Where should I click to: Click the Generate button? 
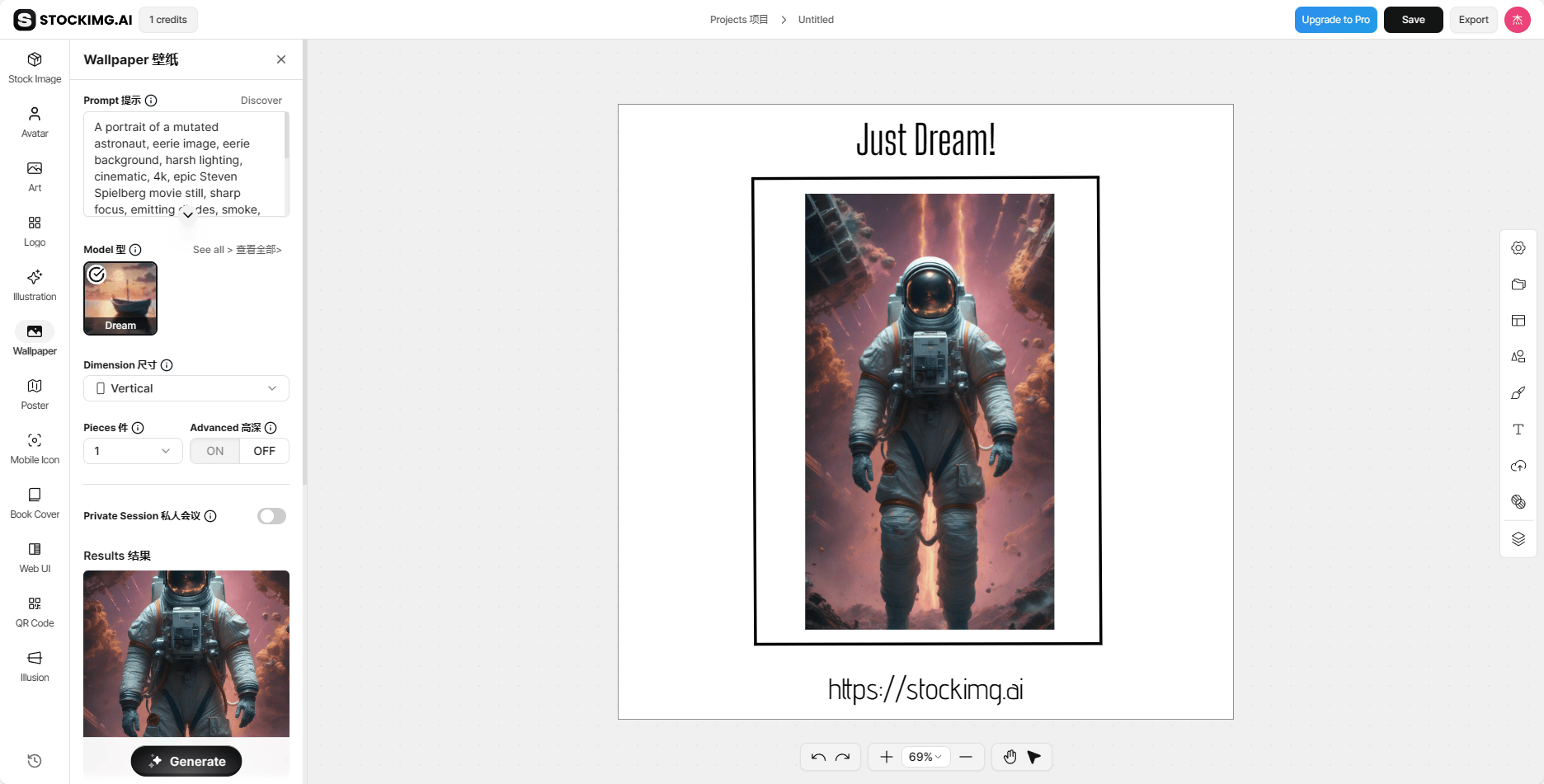[186, 761]
